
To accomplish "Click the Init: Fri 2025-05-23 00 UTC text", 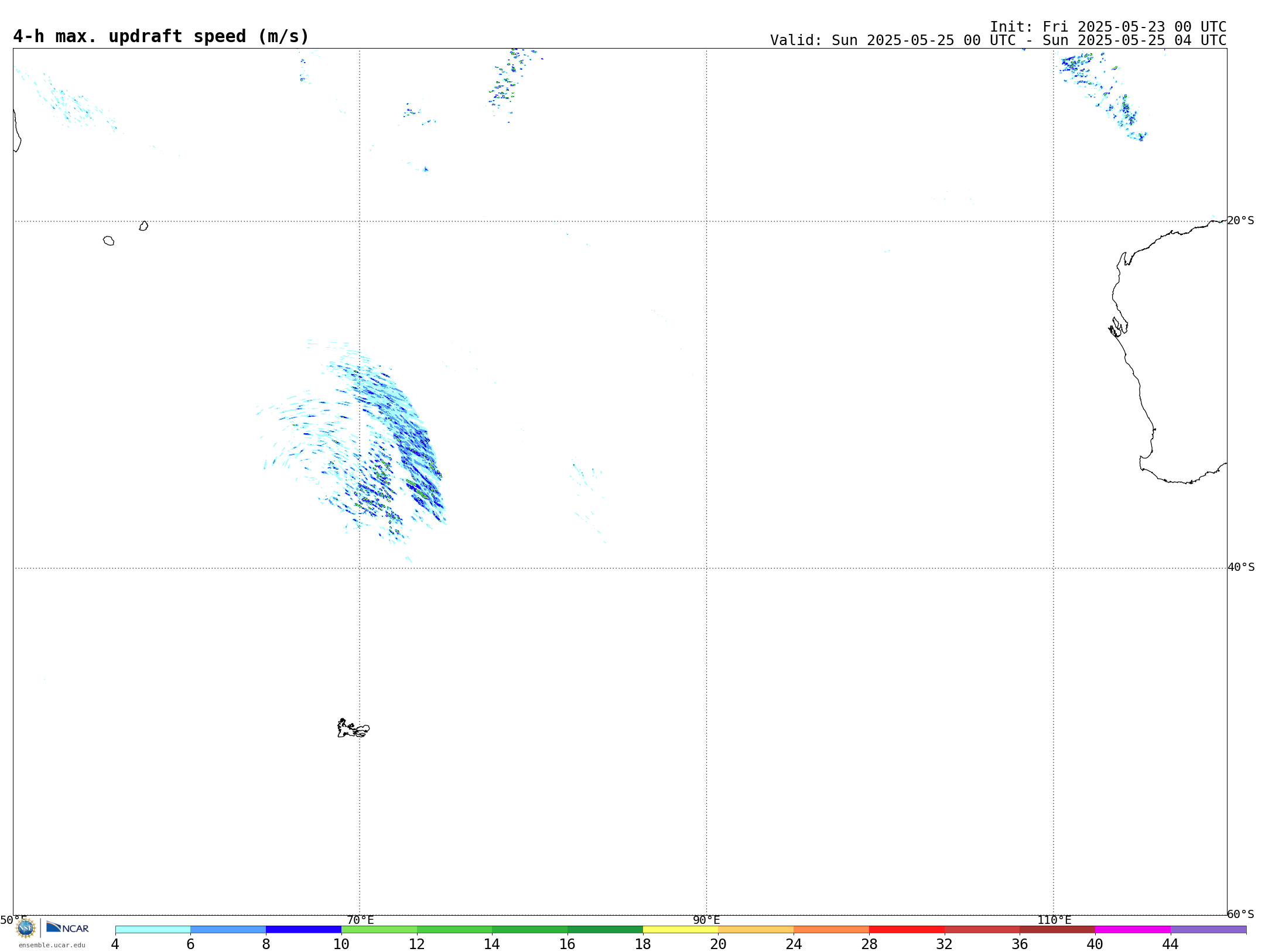I will [x=1108, y=27].
